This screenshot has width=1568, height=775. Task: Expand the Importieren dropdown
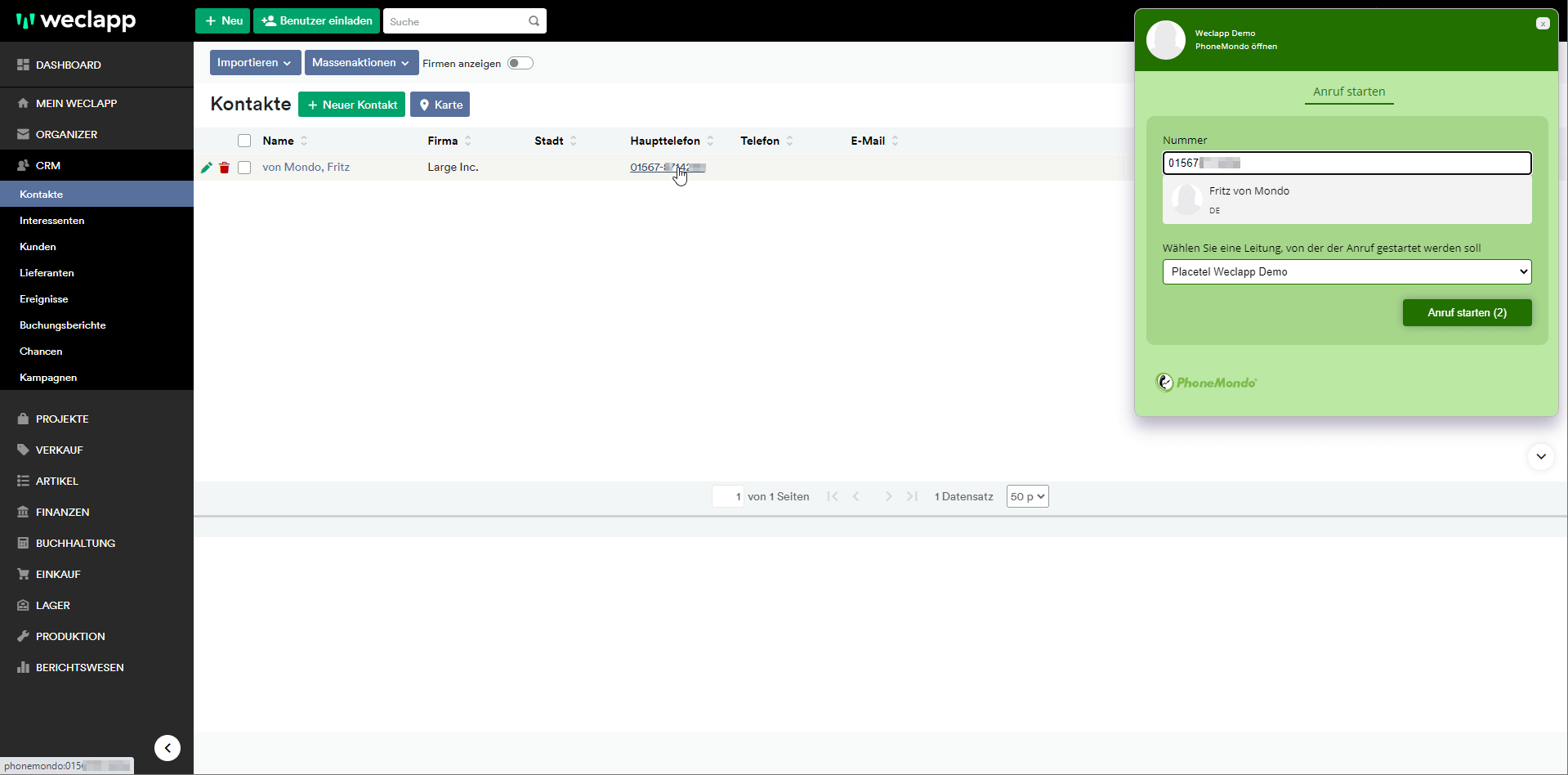(x=254, y=63)
